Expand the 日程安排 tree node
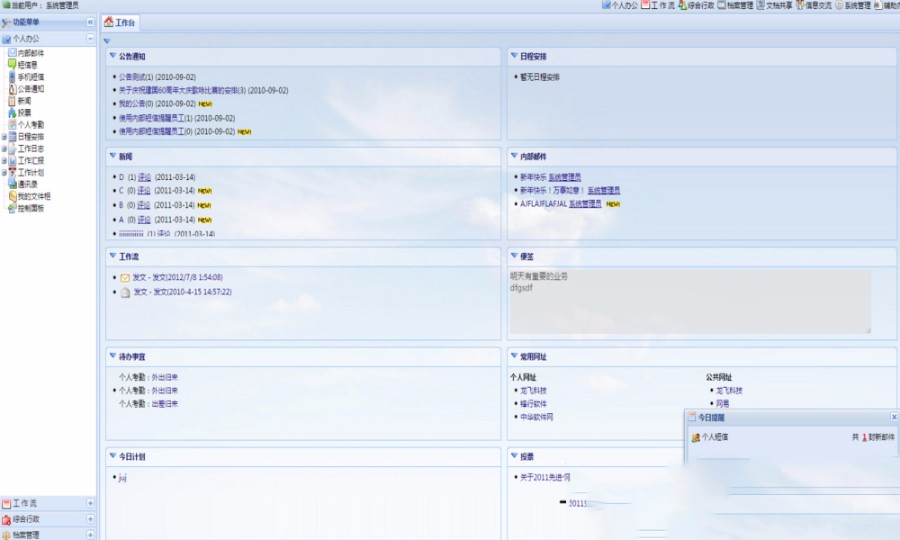The width and height of the screenshot is (900, 540). (4, 136)
